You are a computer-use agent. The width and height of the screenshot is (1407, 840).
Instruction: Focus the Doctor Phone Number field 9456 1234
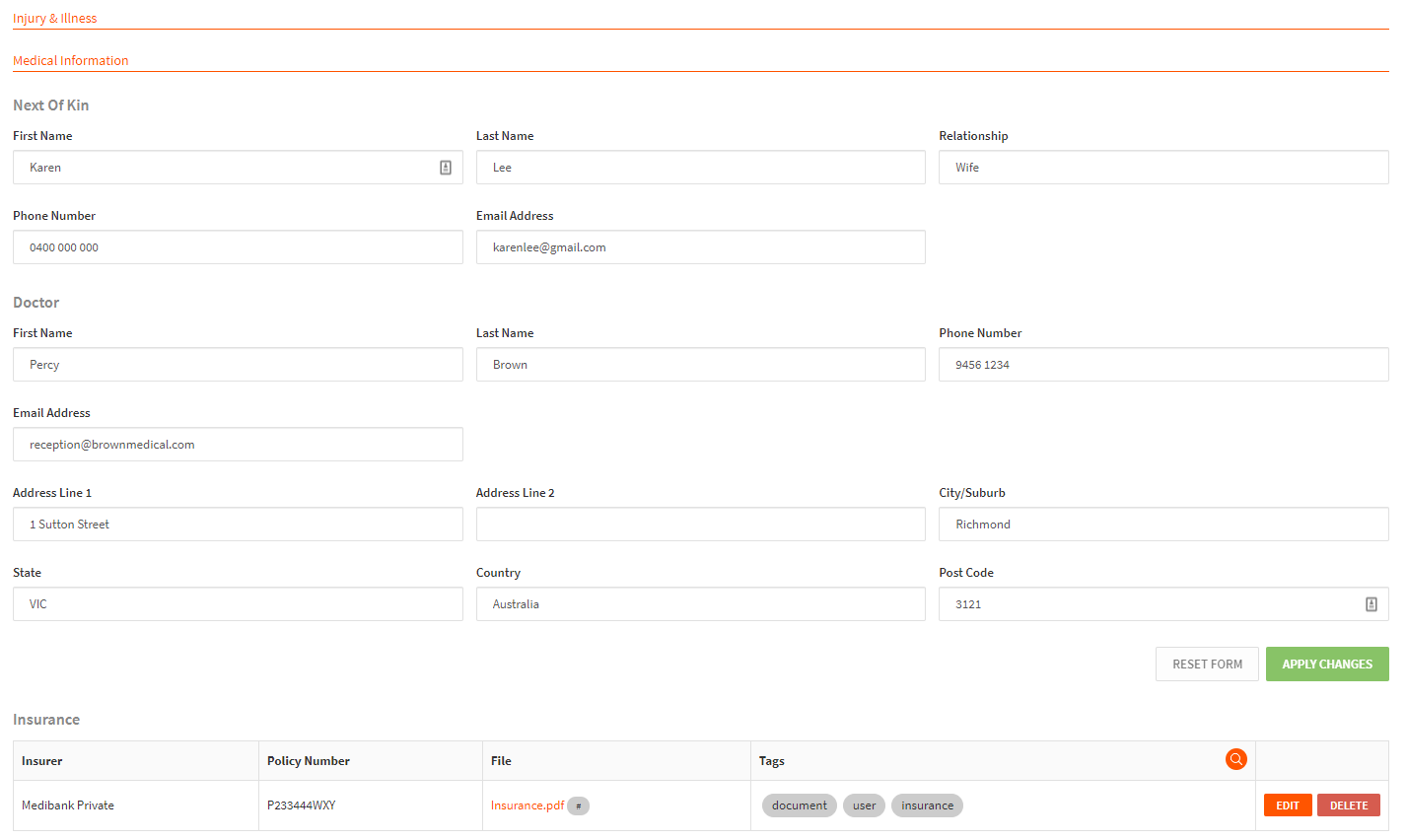tap(1163, 365)
